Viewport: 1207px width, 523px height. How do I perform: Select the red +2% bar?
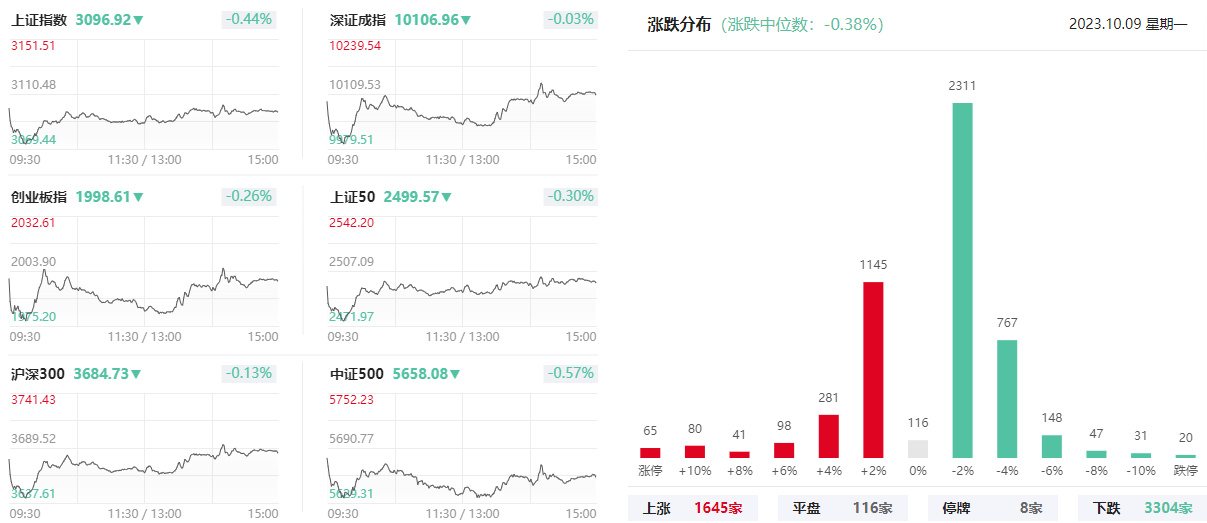tap(873, 369)
